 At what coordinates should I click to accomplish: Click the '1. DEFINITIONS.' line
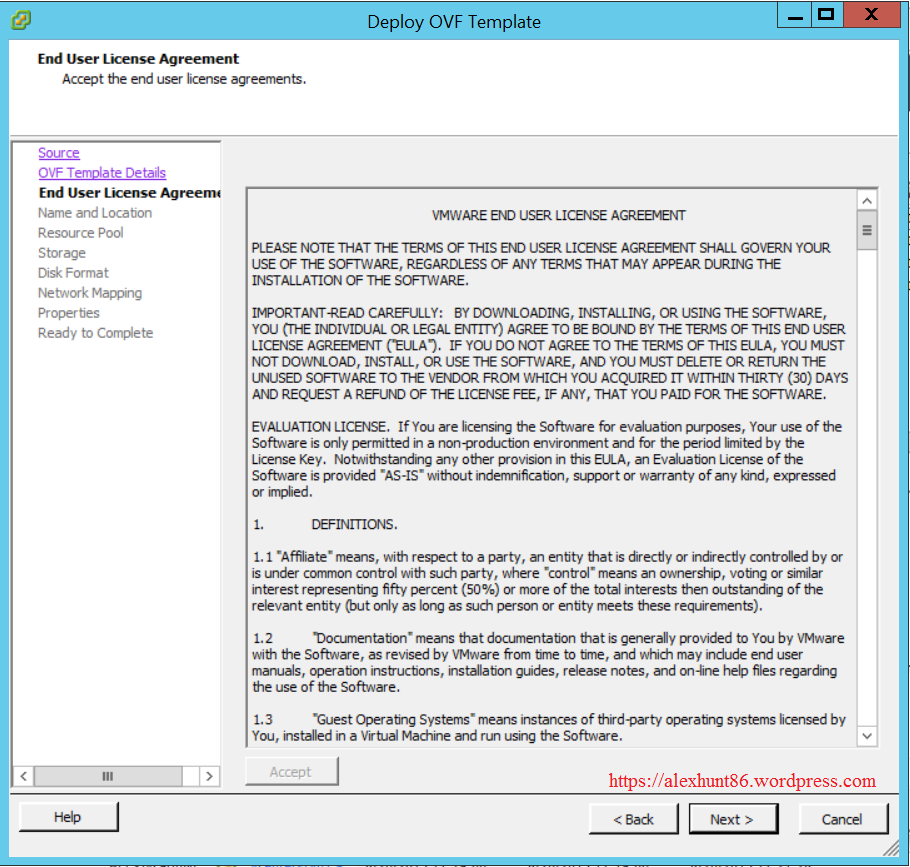pyautogui.click(x=325, y=525)
